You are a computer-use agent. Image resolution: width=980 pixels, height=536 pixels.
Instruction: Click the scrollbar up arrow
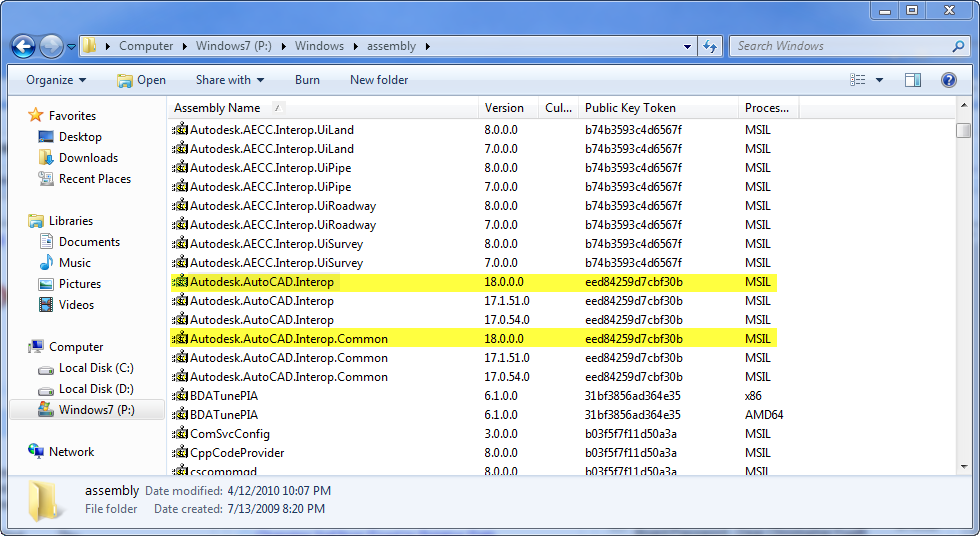[x=963, y=106]
